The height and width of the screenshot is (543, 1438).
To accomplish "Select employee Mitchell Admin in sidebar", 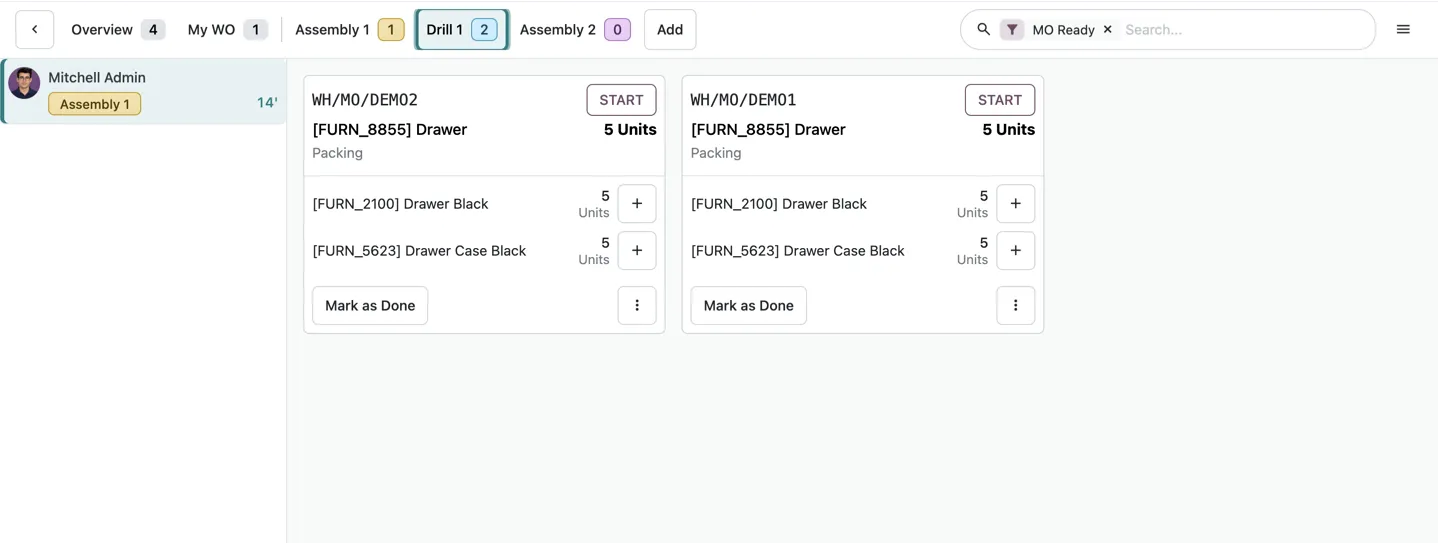I will coord(144,91).
